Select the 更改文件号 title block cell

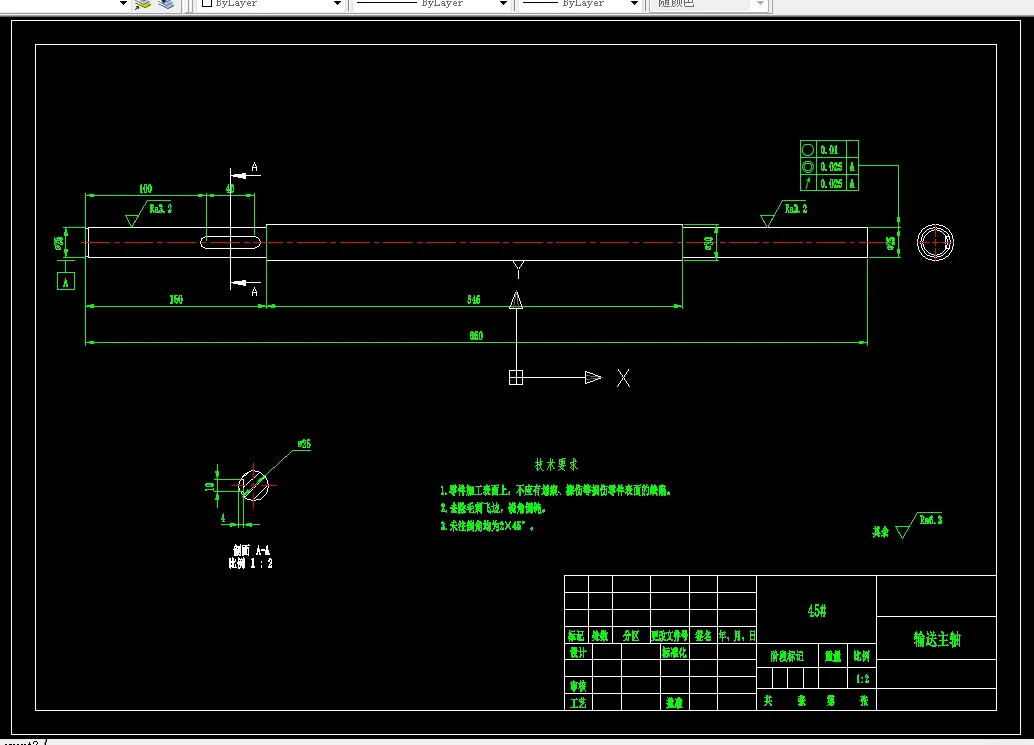coord(670,636)
